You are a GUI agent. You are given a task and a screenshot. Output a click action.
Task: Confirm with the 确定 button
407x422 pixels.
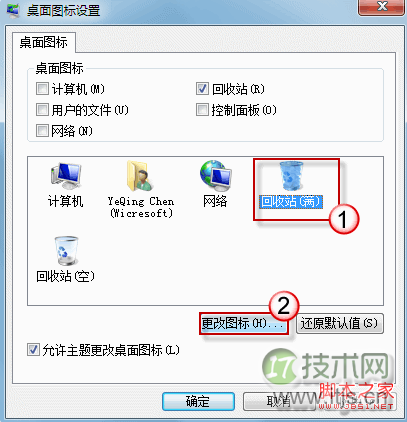click(x=198, y=401)
